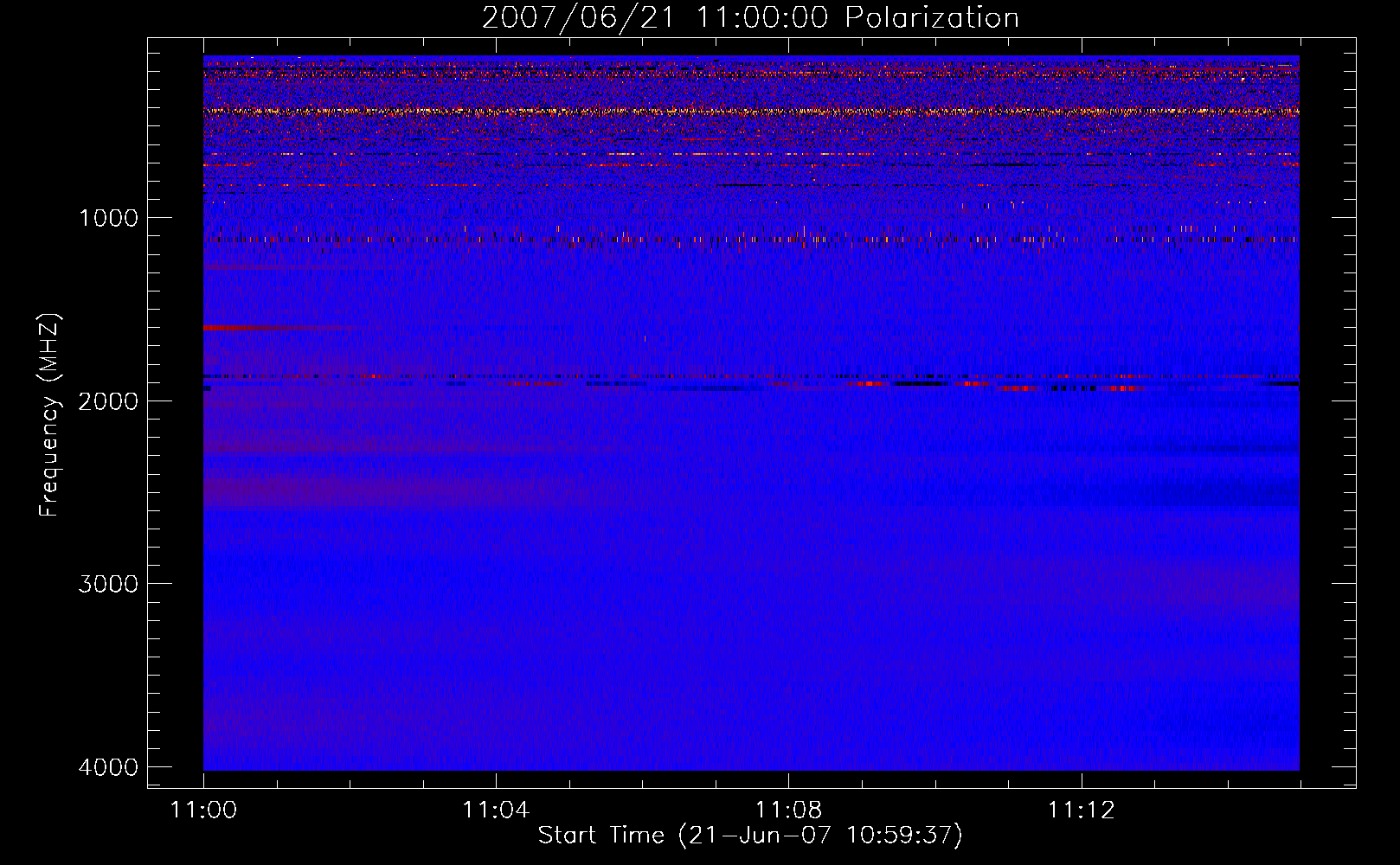
Task: Click the 11:04 time tick label
Action: (x=496, y=811)
